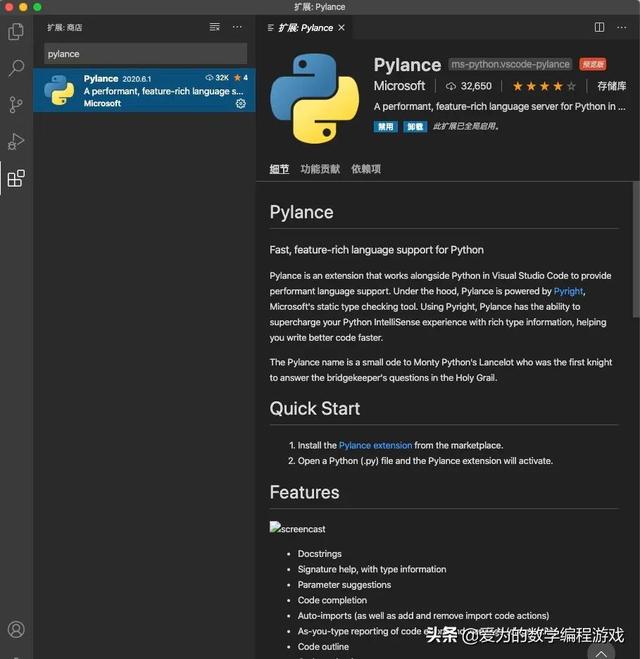Viewport: 640px width, 659px height.
Task: Select the Pylance 2020.6.1 extension entry
Action: coord(145,90)
